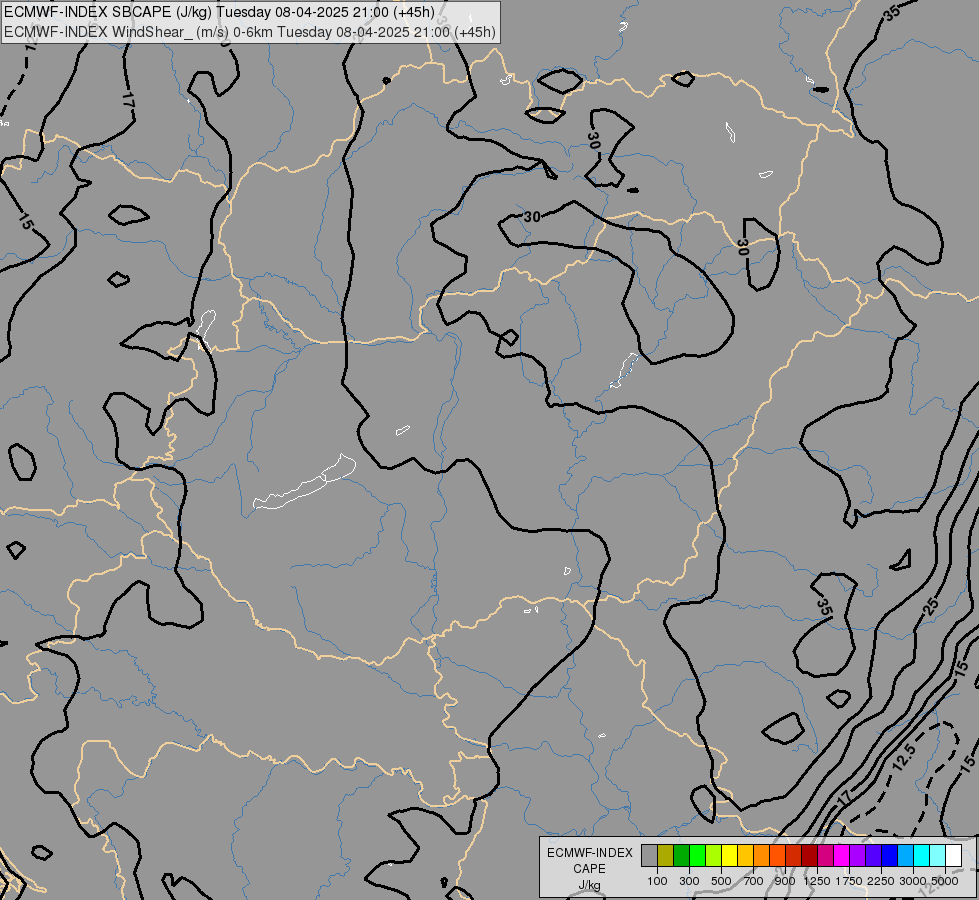
Task: Click the 3000 legend scale value
Action: (913, 881)
